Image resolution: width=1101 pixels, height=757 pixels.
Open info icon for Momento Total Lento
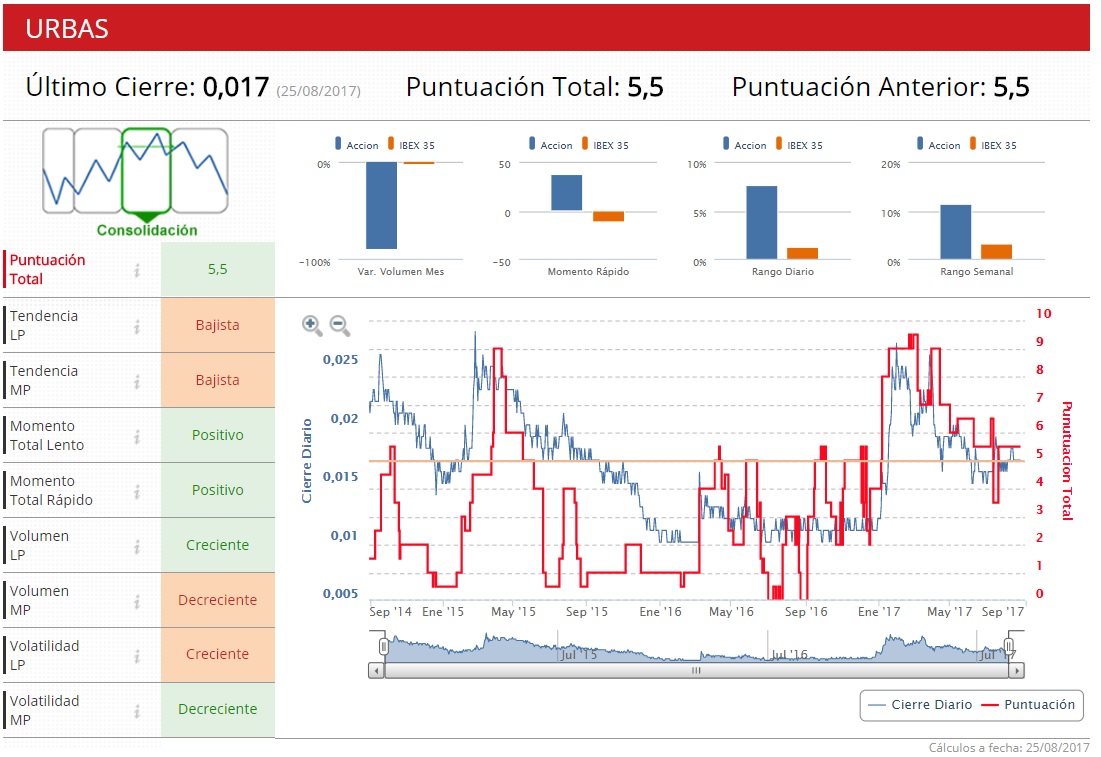(138, 436)
